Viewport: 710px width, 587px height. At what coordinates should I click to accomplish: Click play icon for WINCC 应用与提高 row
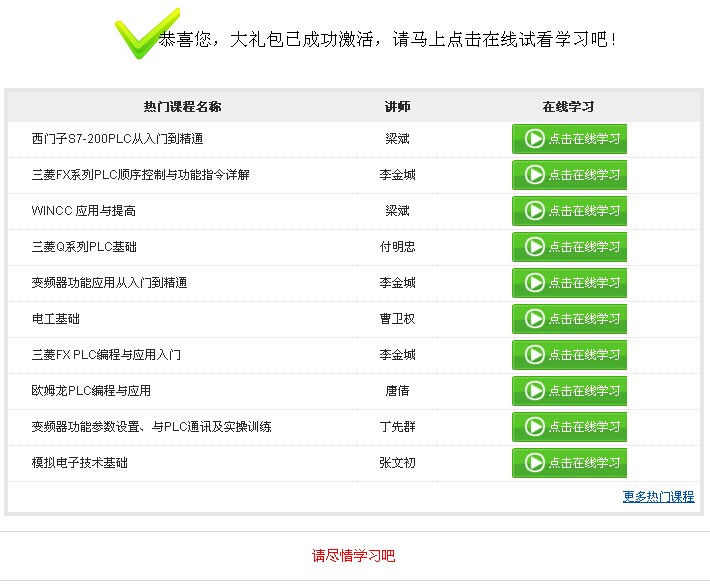(x=535, y=211)
